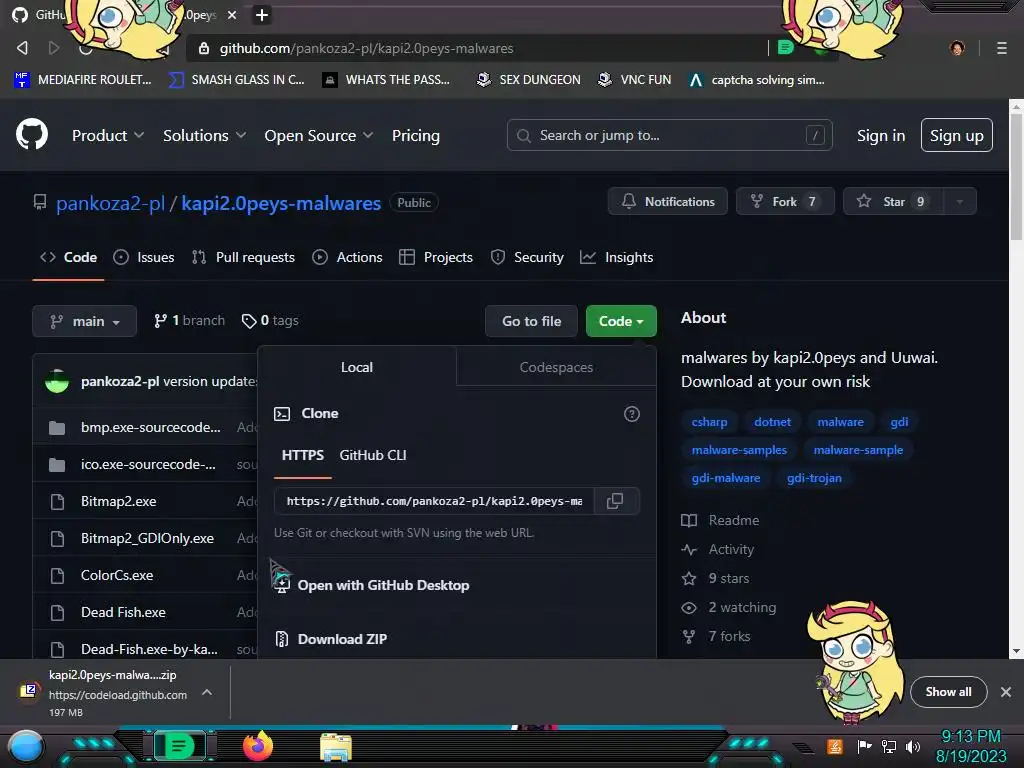Viewport: 1024px width, 768px height.
Task: Click Open with GitHub Desktop
Action: tap(383, 585)
